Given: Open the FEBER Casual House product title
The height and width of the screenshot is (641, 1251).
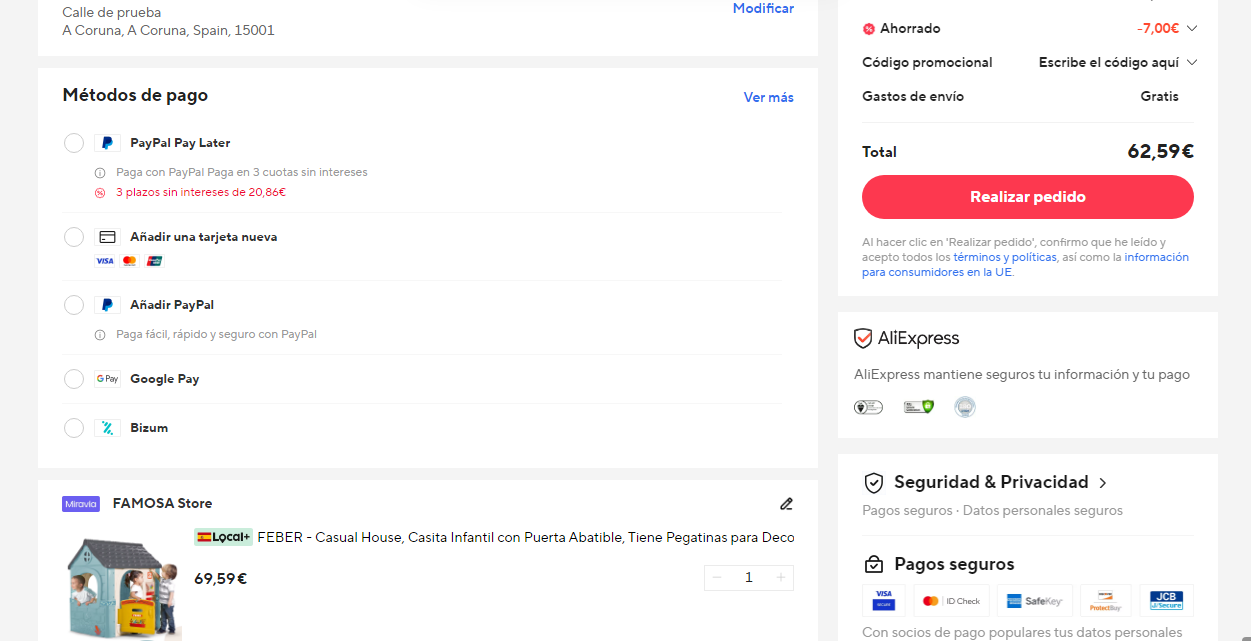Looking at the screenshot, I should tap(526, 538).
